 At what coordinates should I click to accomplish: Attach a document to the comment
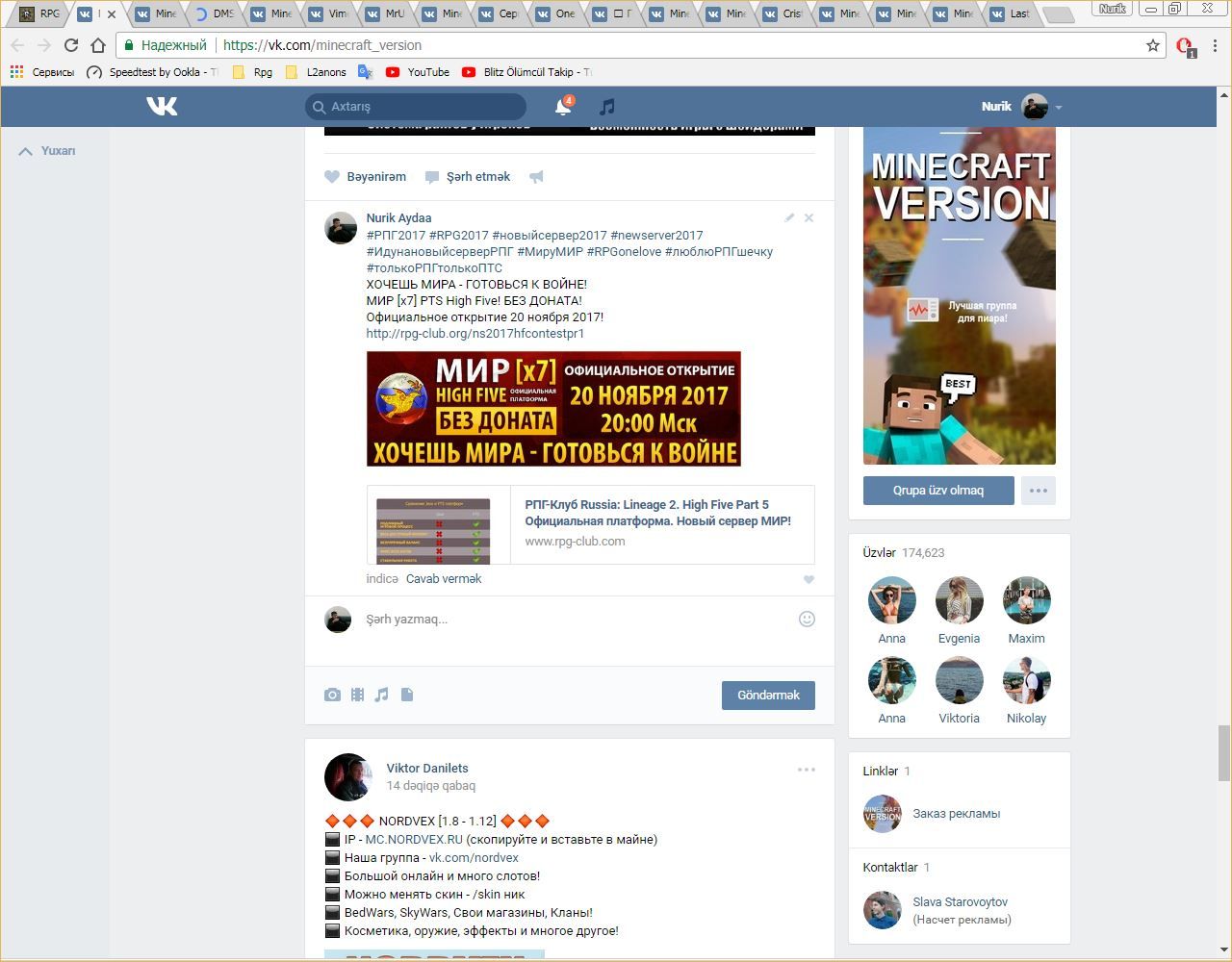407,695
